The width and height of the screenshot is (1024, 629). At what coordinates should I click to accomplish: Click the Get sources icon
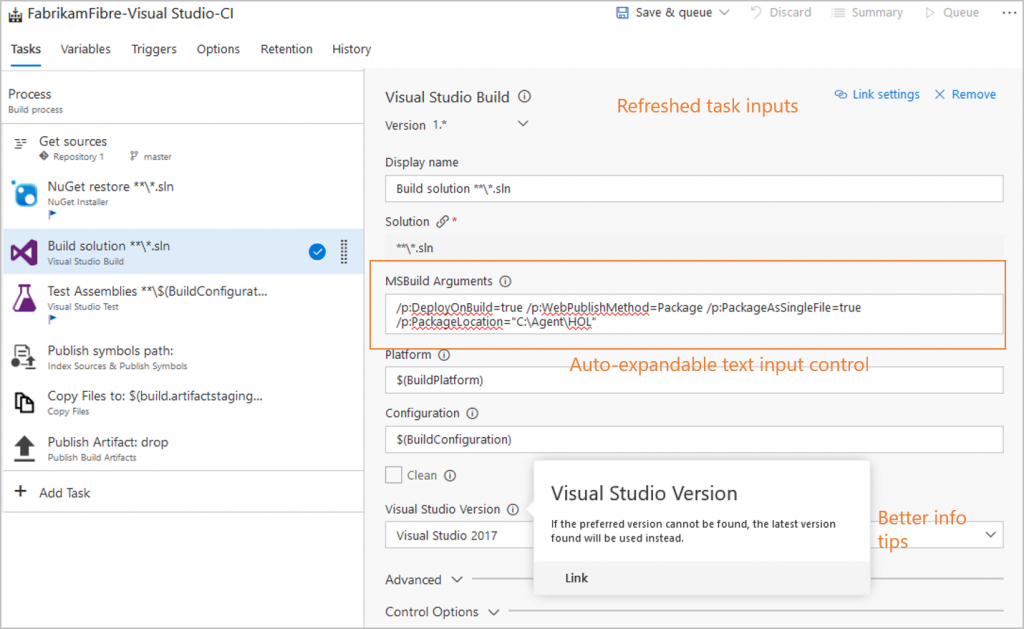(x=21, y=142)
